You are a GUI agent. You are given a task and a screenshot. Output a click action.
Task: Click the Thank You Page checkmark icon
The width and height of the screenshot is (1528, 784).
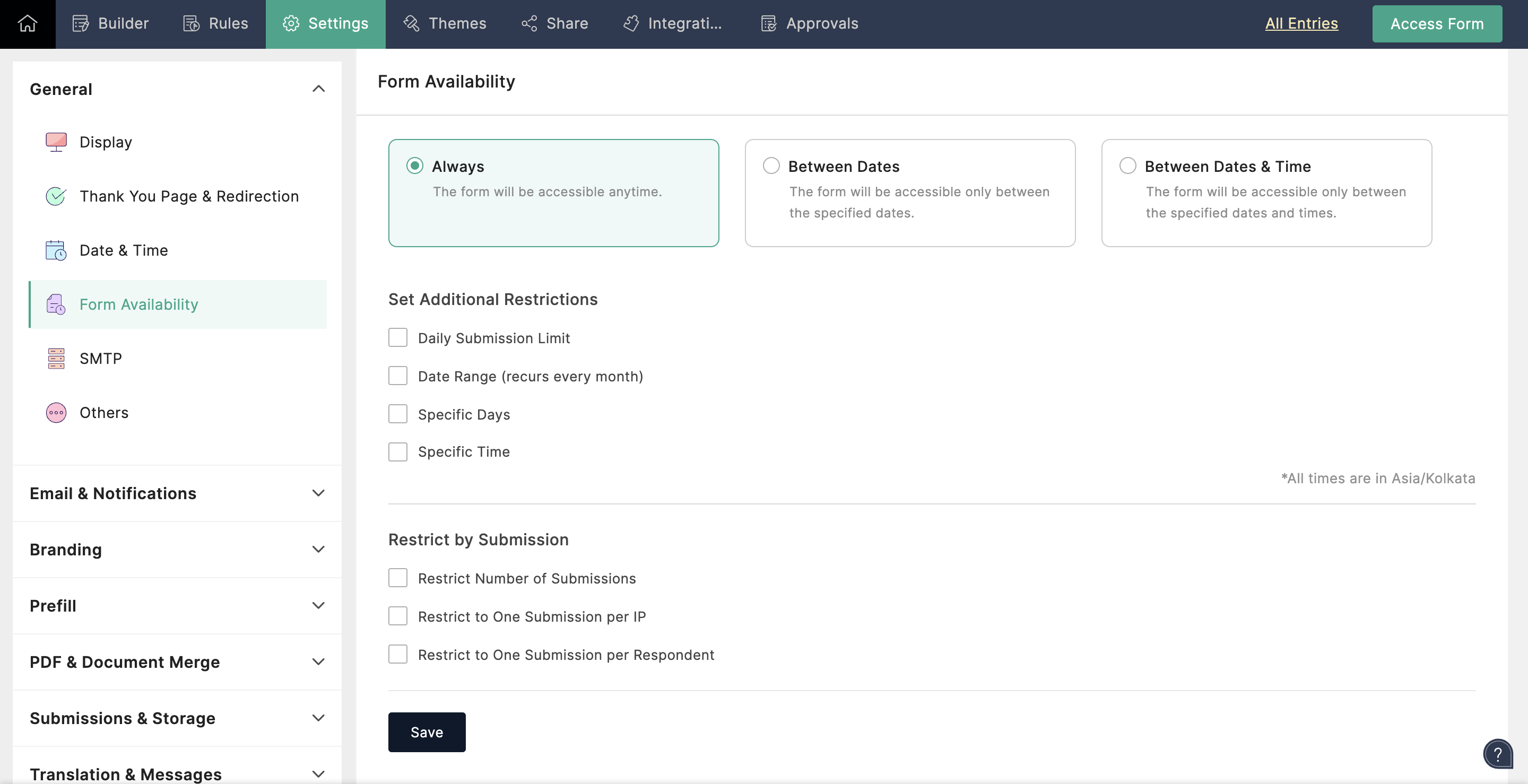pos(56,196)
